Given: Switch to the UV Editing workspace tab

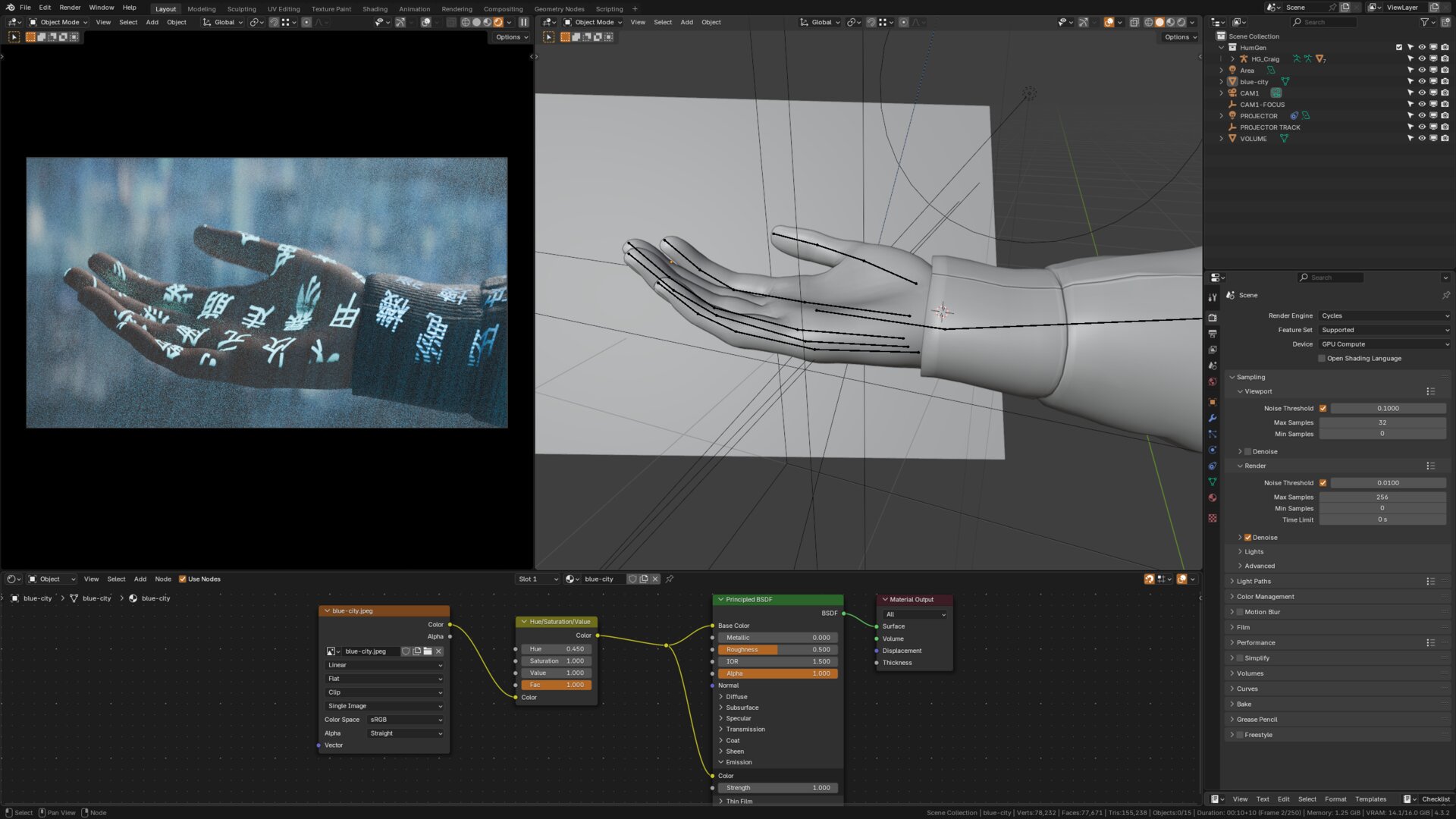Looking at the screenshot, I should pos(284,9).
